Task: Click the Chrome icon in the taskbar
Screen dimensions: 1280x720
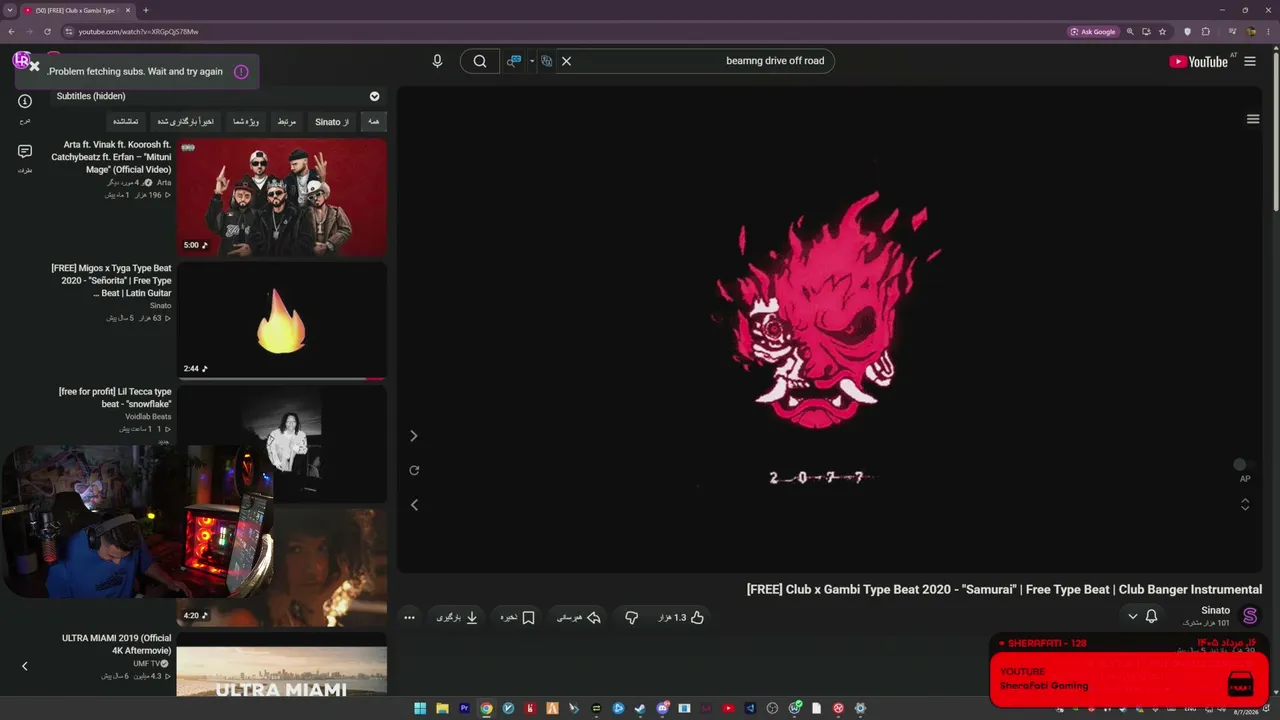Action: (486, 708)
